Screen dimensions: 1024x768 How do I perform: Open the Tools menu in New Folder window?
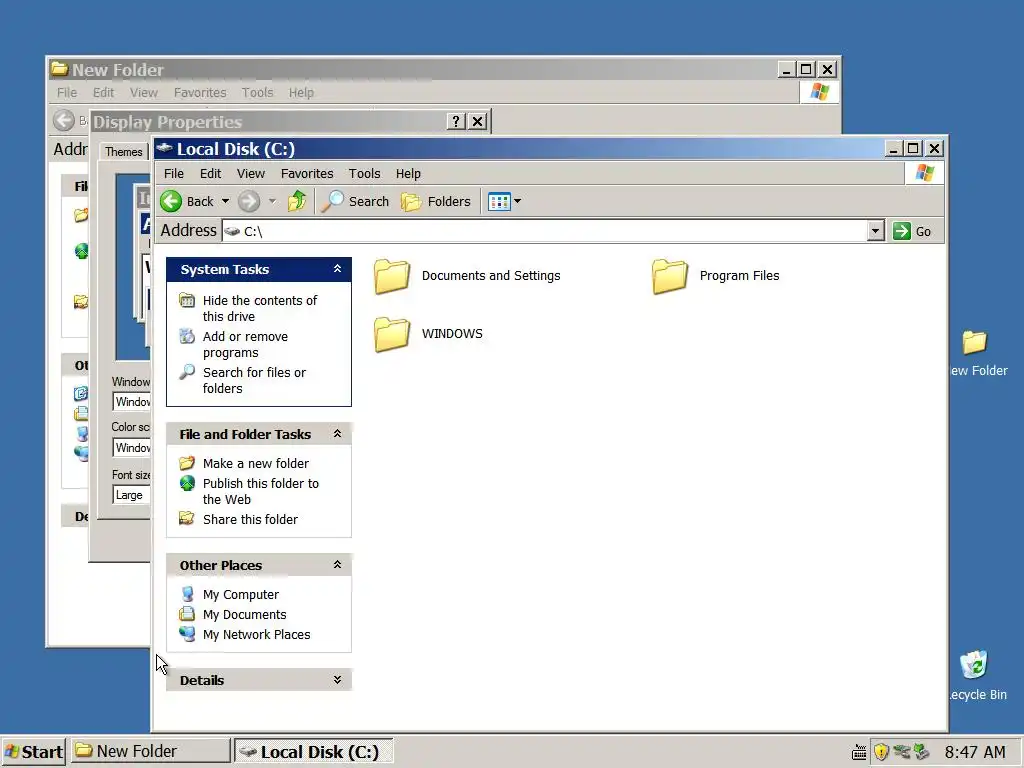pyautogui.click(x=257, y=93)
